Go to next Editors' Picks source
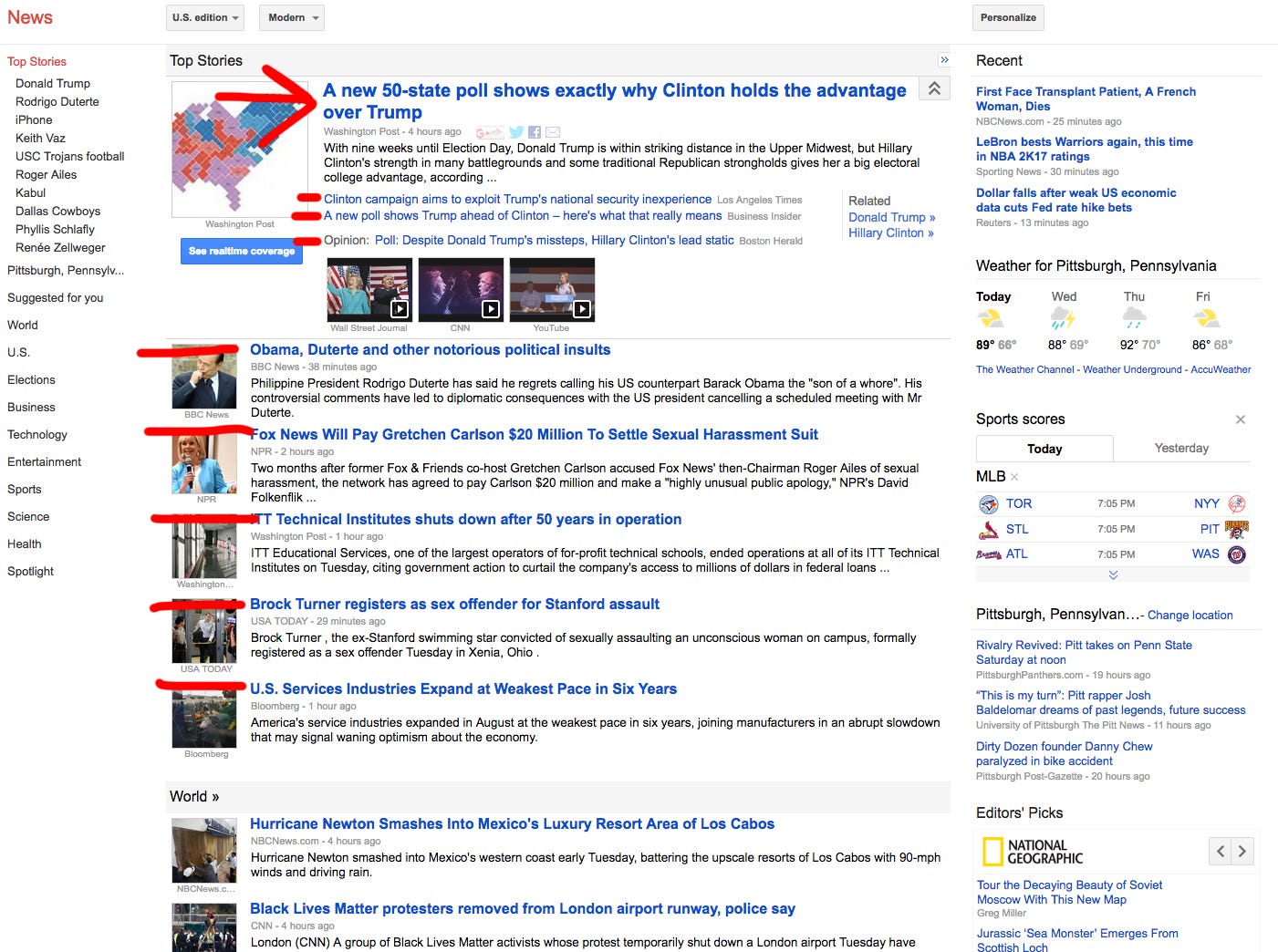The width and height of the screenshot is (1278, 952). (1242, 852)
